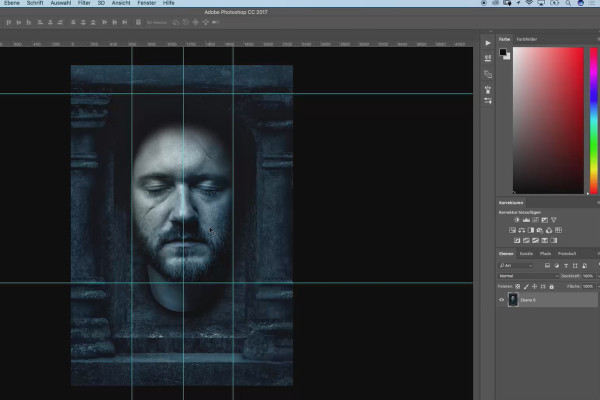Select the Korrekturen panel tab
600x400 pixels.
click(510, 202)
